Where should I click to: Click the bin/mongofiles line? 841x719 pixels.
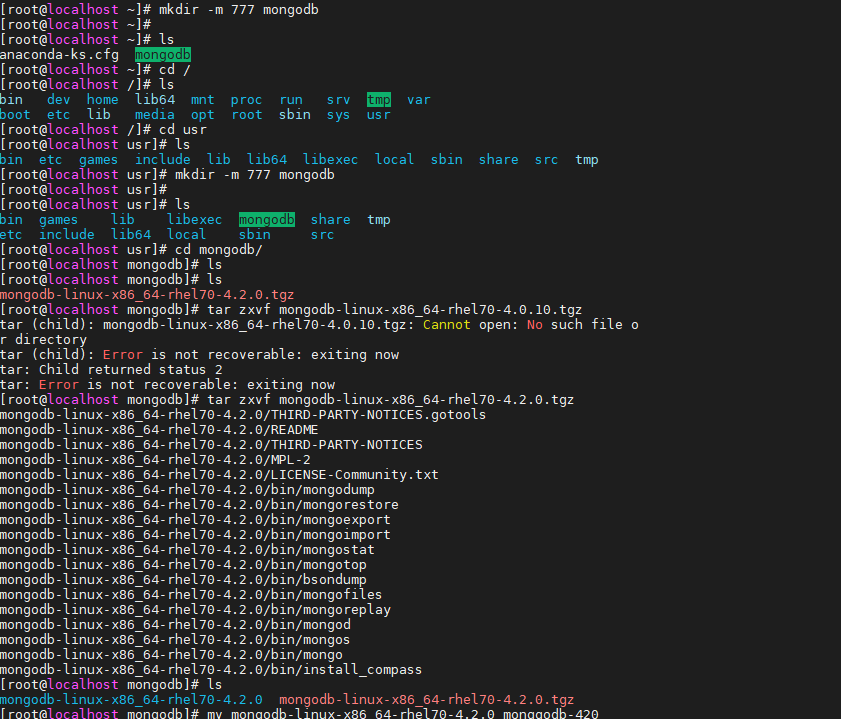(x=191, y=595)
